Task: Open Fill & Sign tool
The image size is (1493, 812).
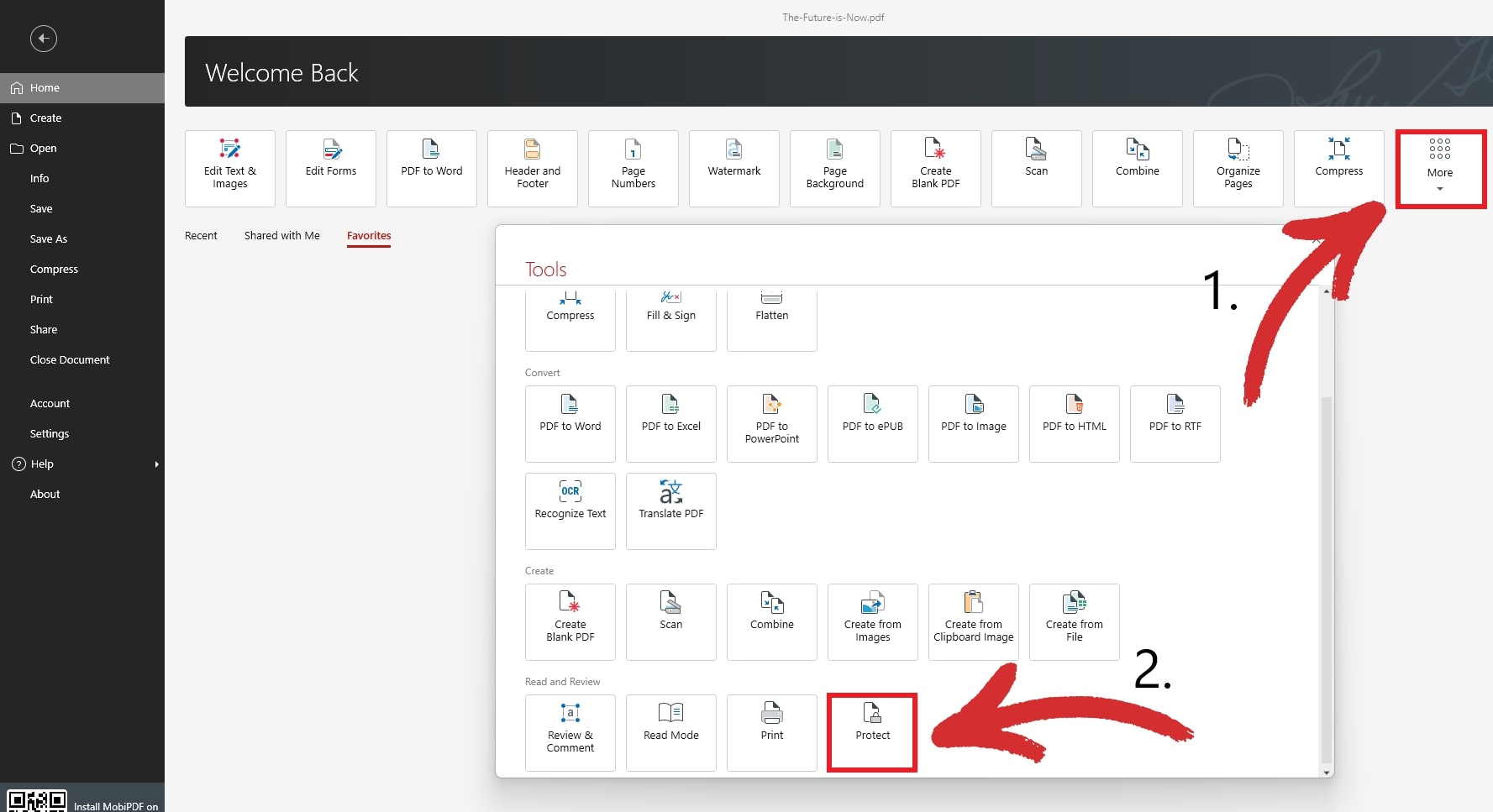Action: (x=671, y=319)
